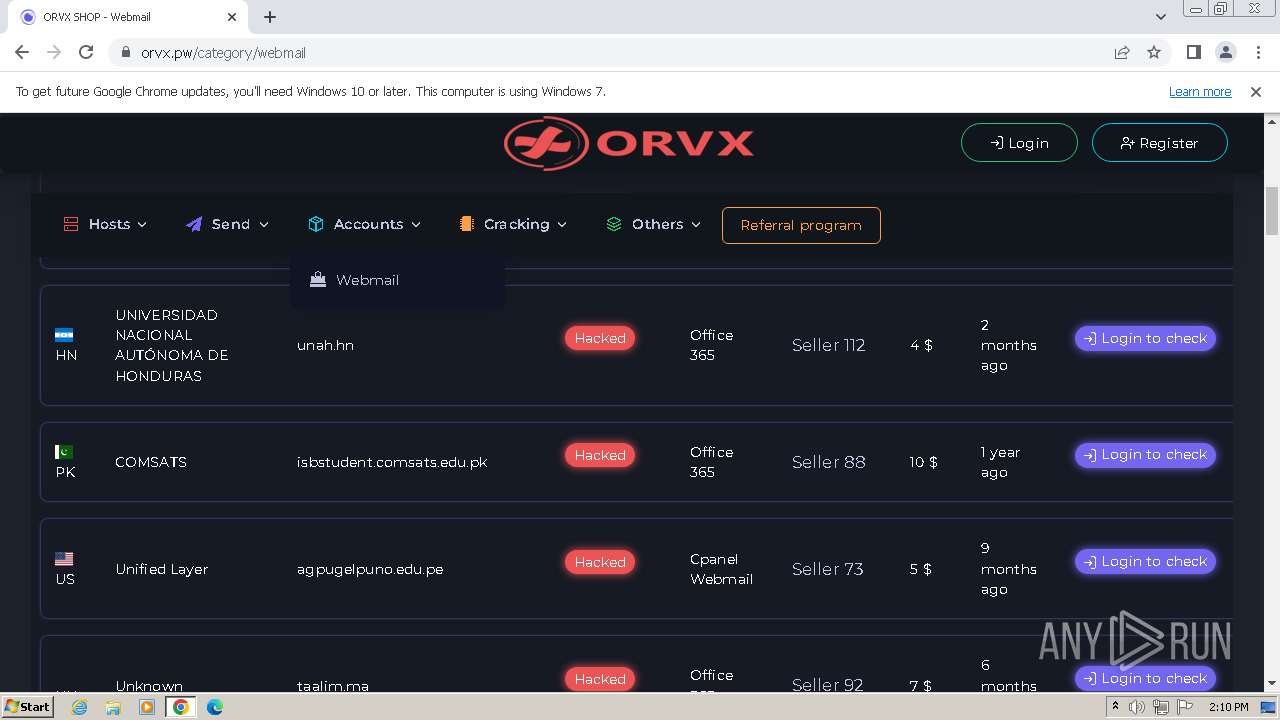
Task: Click the Unified Layer provider name
Action: click(162, 569)
